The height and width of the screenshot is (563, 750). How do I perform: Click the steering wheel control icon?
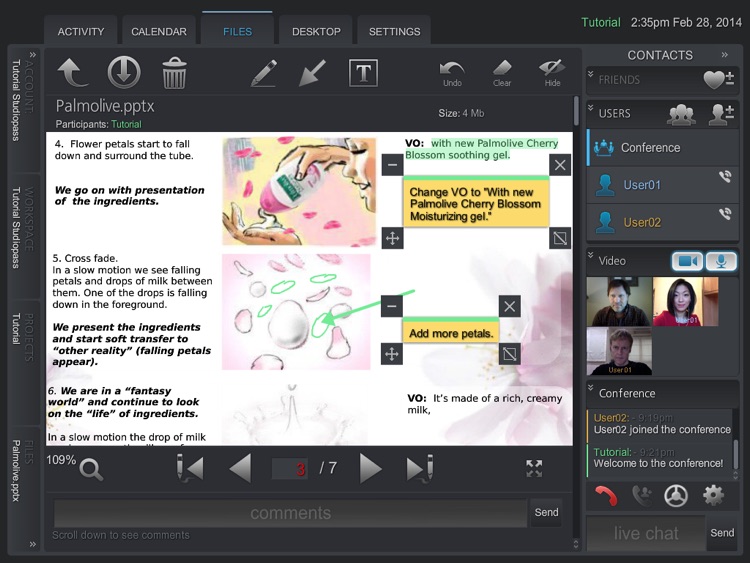click(676, 496)
